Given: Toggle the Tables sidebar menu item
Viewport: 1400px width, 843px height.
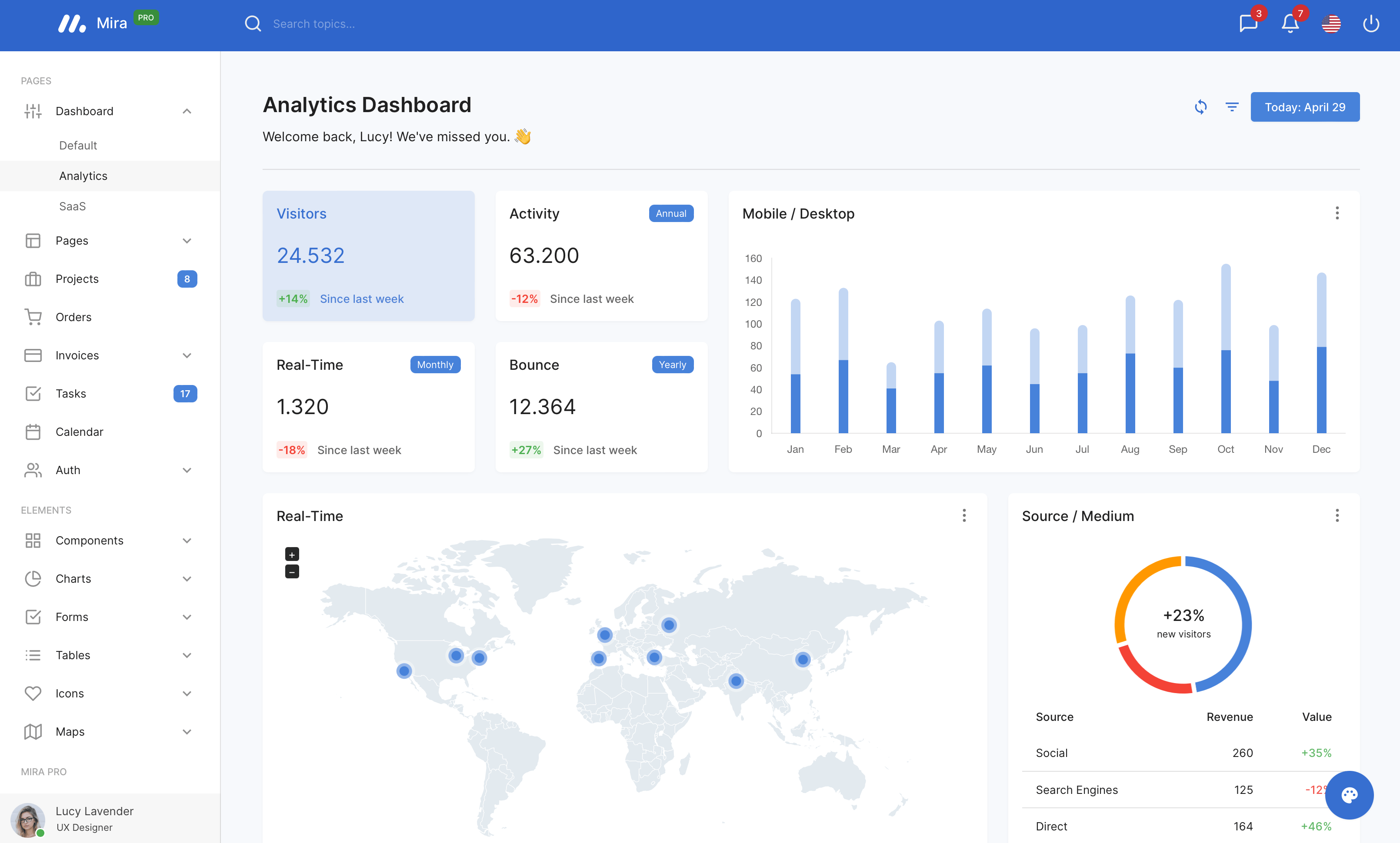Looking at the screenshot, I should pos(109,654).
